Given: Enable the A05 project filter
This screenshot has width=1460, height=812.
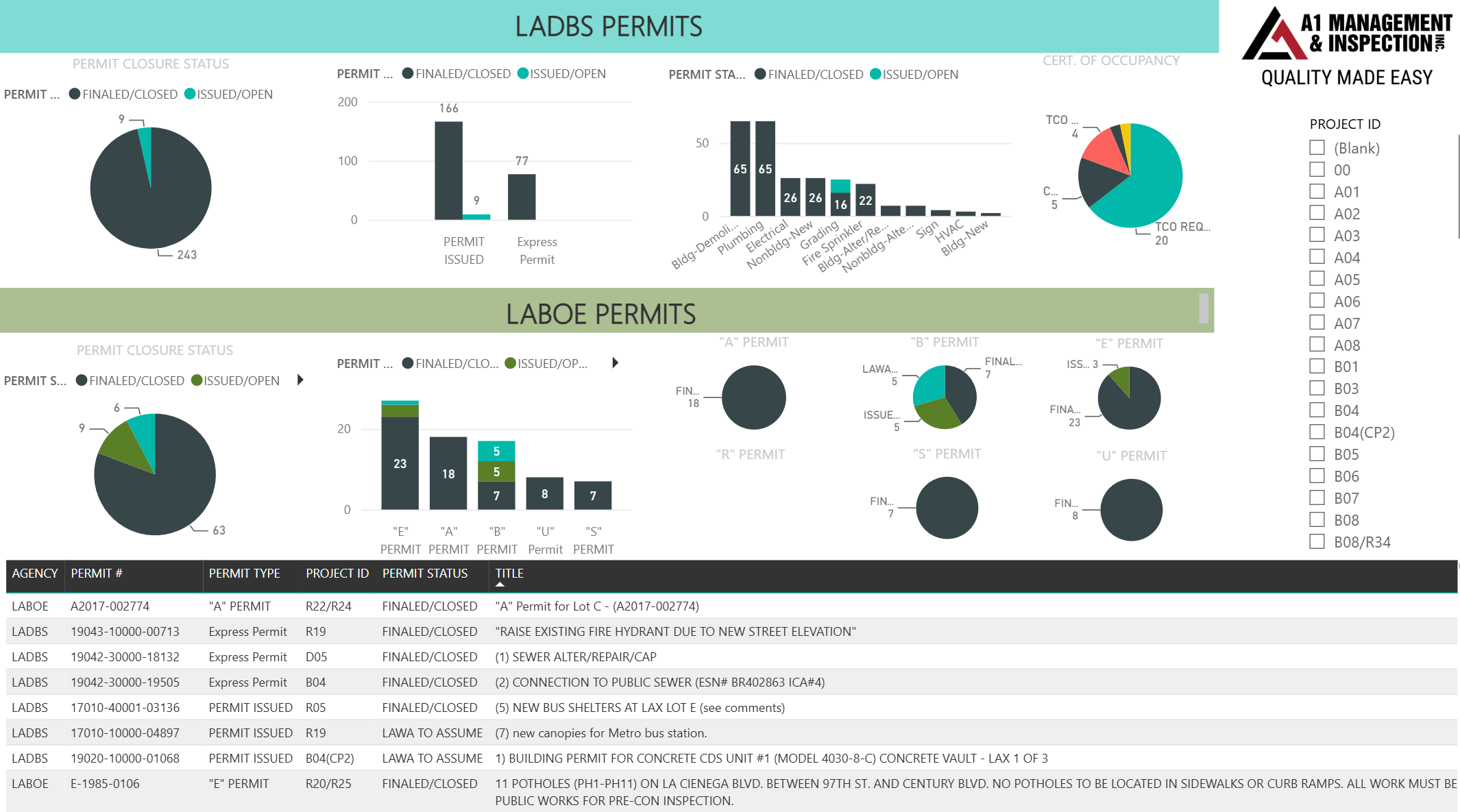Looking at the screenshot, I should [1317, 279].
